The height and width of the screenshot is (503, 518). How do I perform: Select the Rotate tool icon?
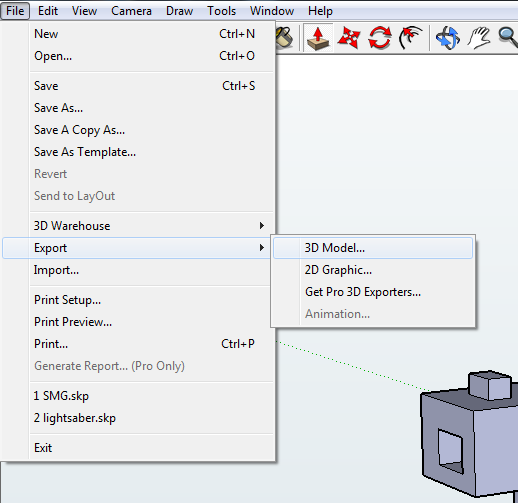pyautogui.click(x=380, y=38)
